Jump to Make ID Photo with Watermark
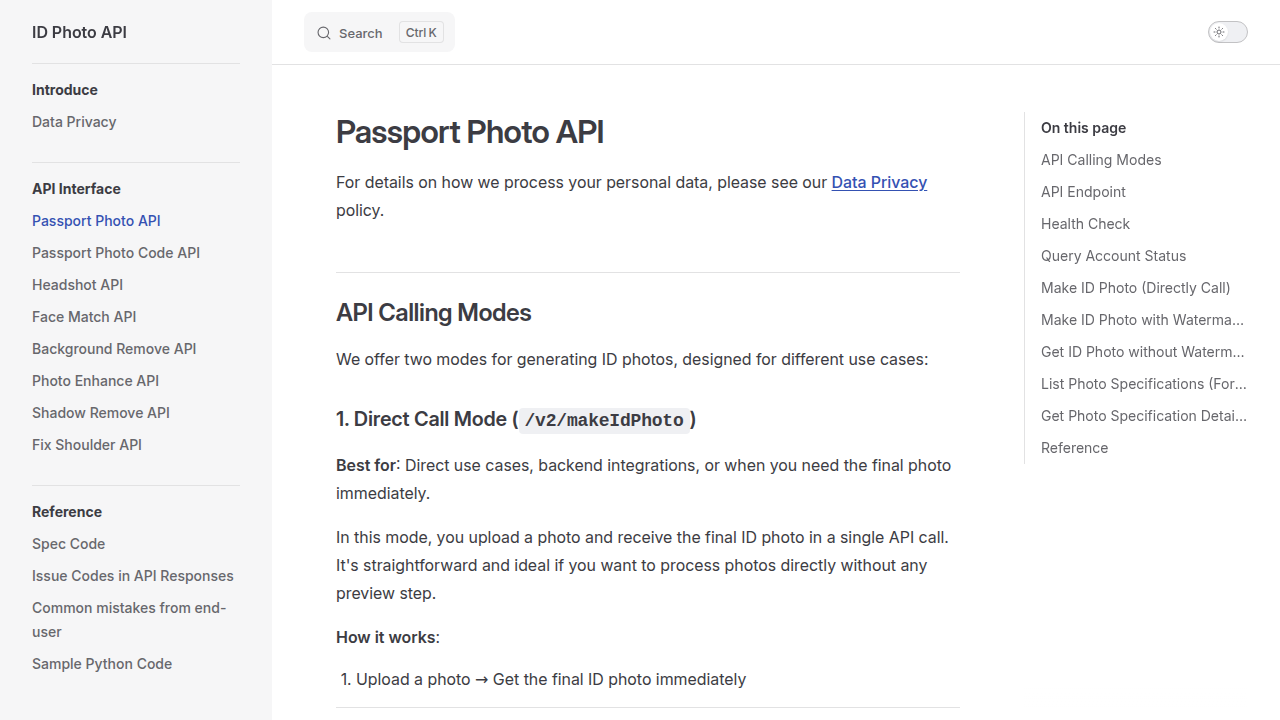 coord(1143,320)
